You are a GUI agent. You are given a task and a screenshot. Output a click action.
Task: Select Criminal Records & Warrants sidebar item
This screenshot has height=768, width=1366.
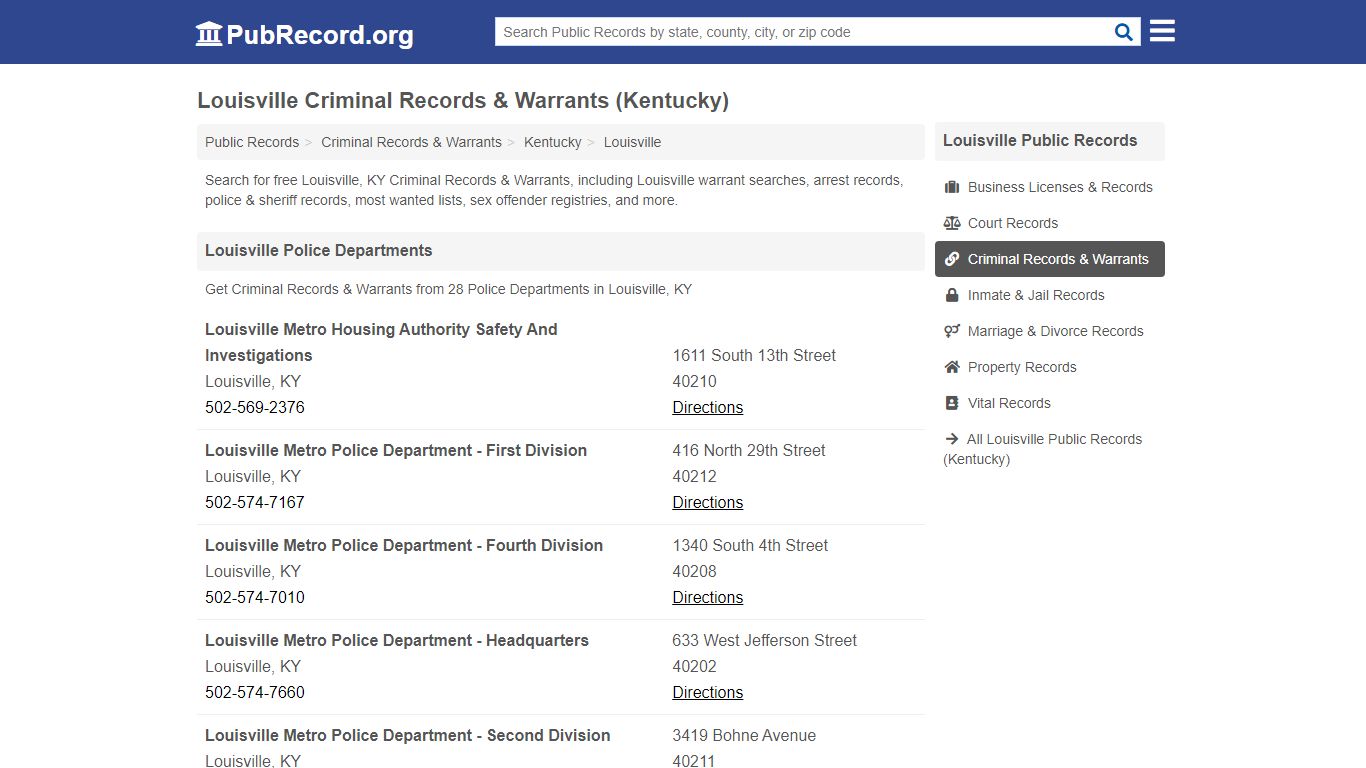[1050, 259]
